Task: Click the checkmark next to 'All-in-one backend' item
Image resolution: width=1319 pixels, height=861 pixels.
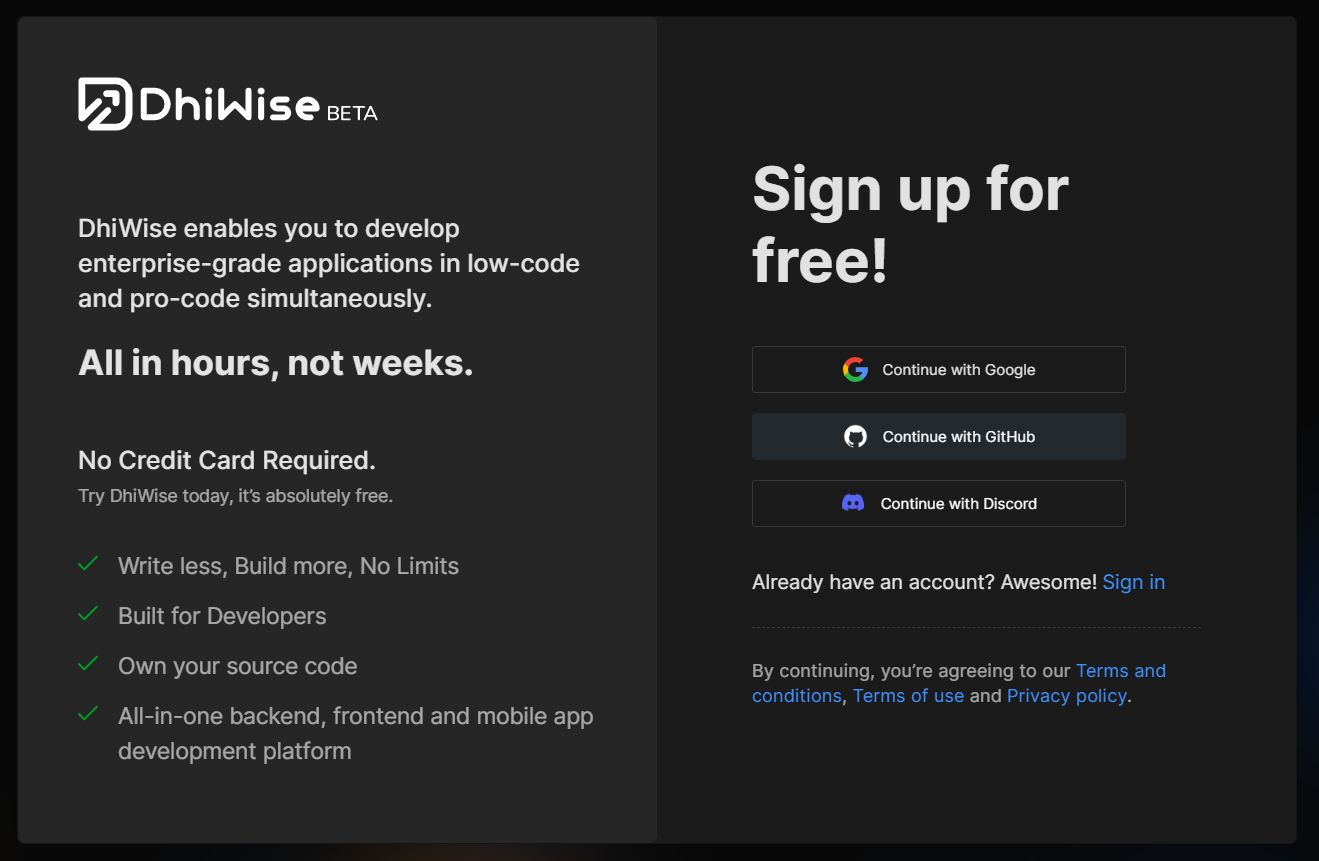Action: [x=88, y=713]
